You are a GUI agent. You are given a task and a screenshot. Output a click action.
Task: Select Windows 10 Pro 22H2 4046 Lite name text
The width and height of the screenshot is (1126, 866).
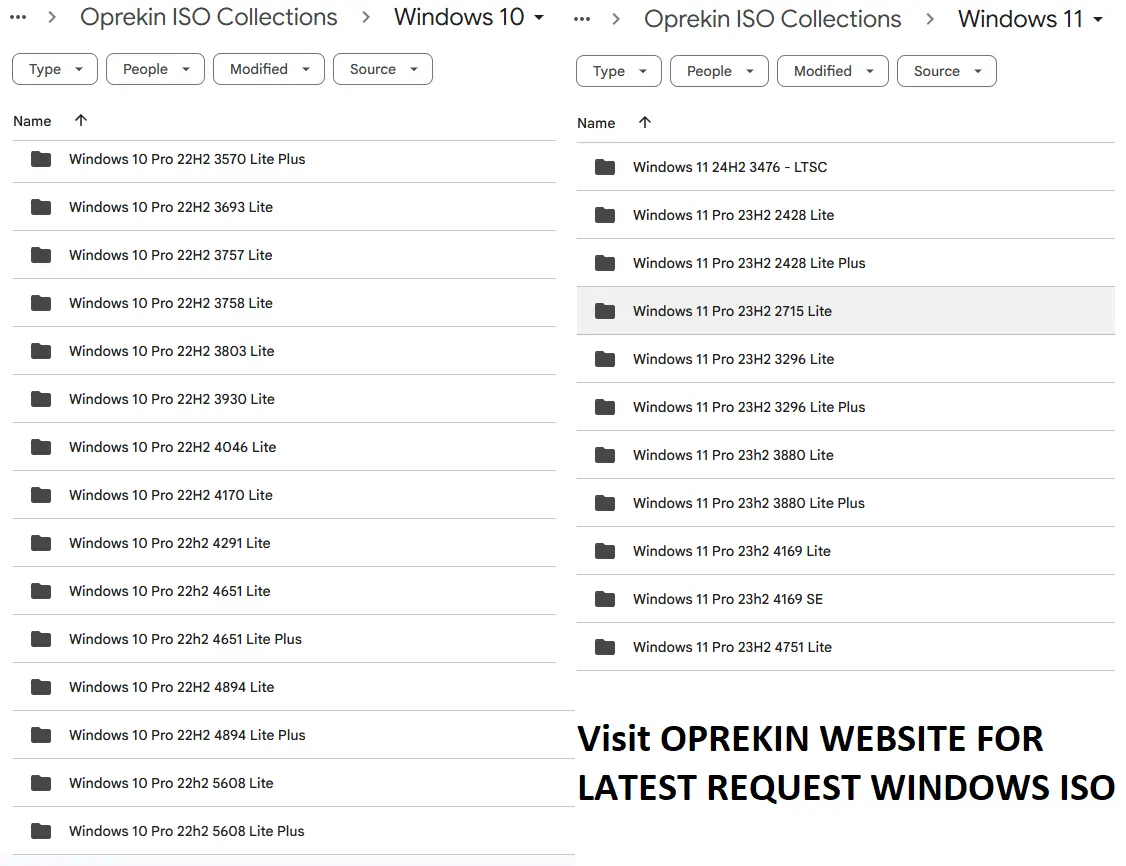[172, 447]
